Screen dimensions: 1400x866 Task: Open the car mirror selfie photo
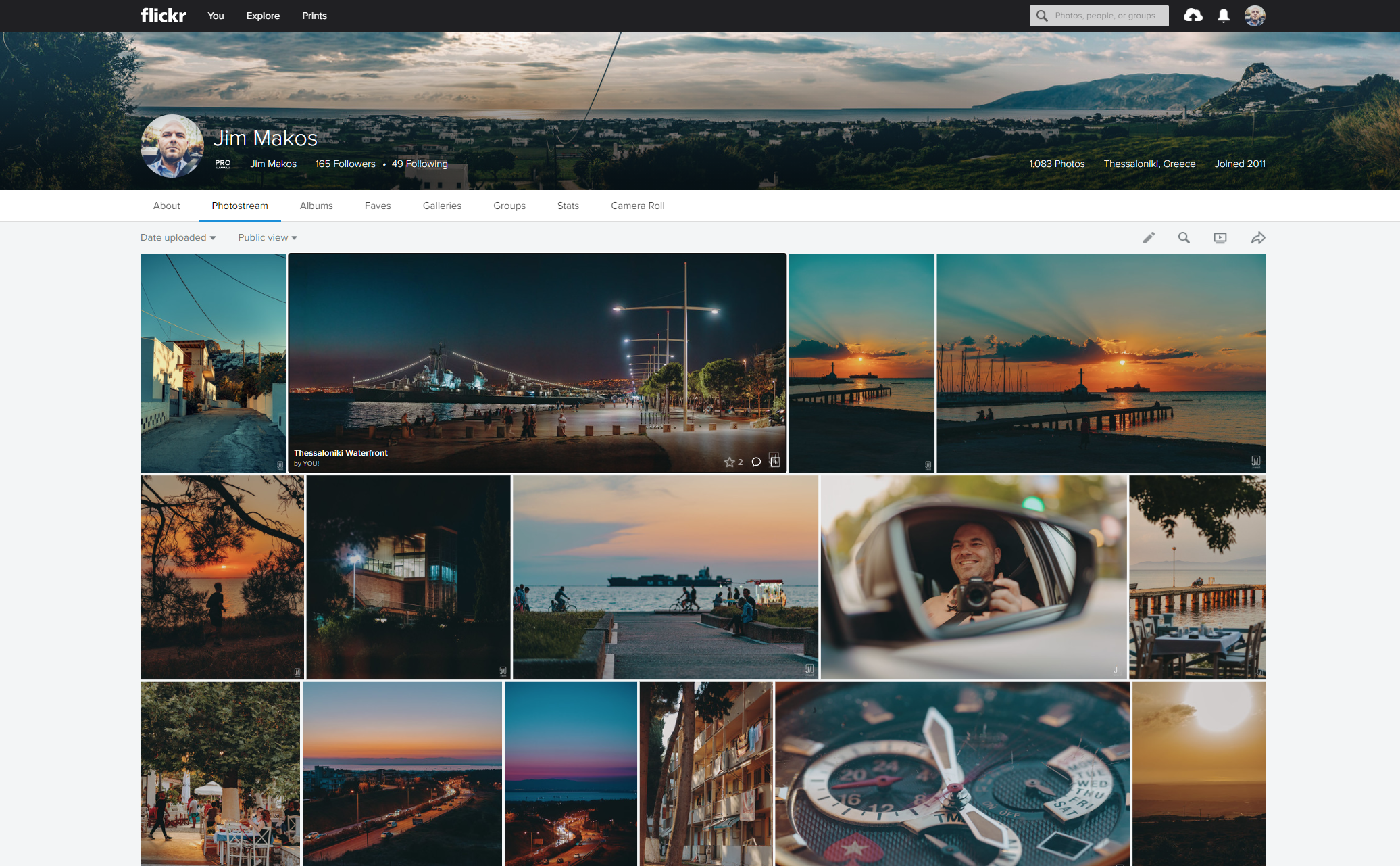[974, 577]
